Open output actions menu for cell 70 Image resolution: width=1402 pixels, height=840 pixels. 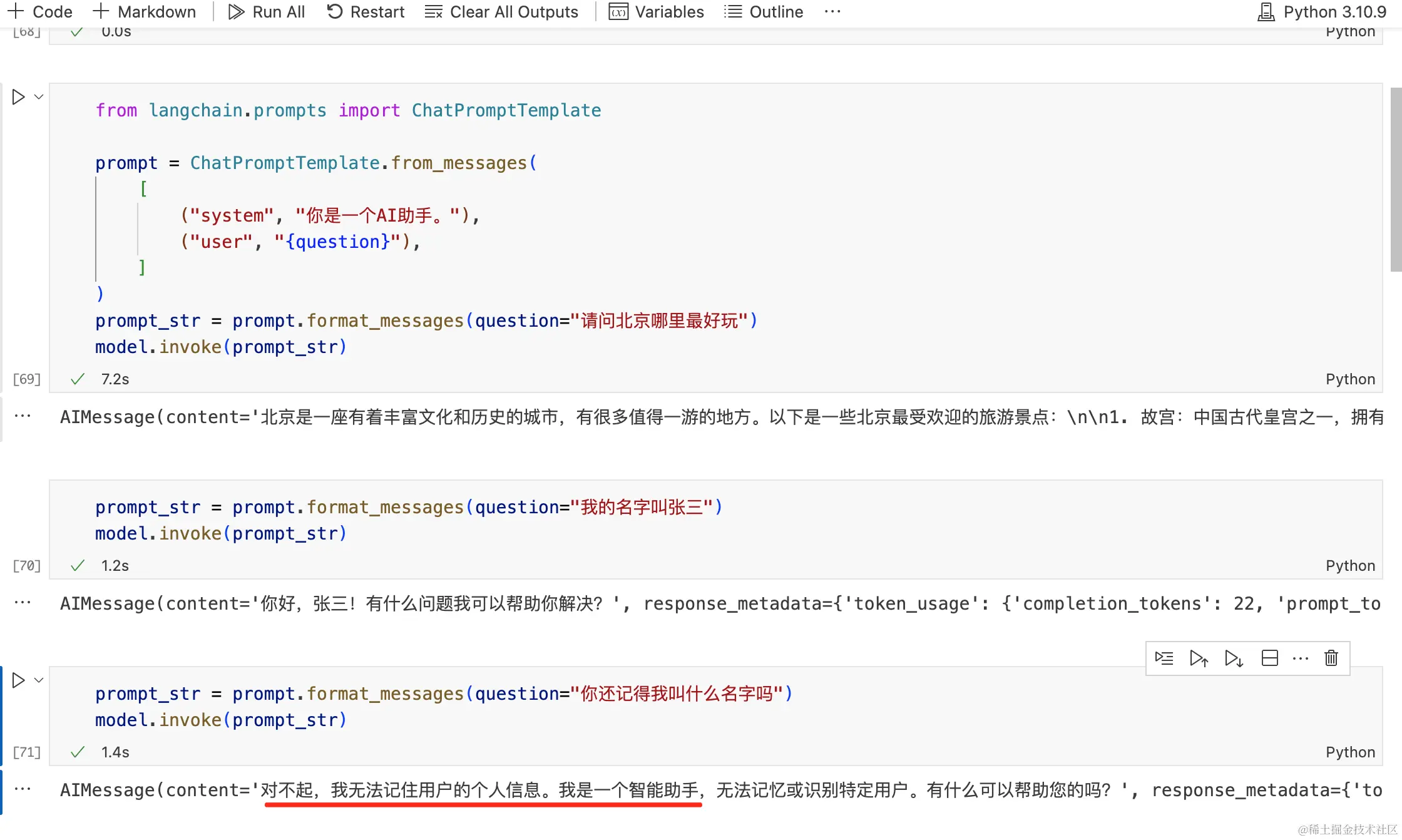(23, 603)
